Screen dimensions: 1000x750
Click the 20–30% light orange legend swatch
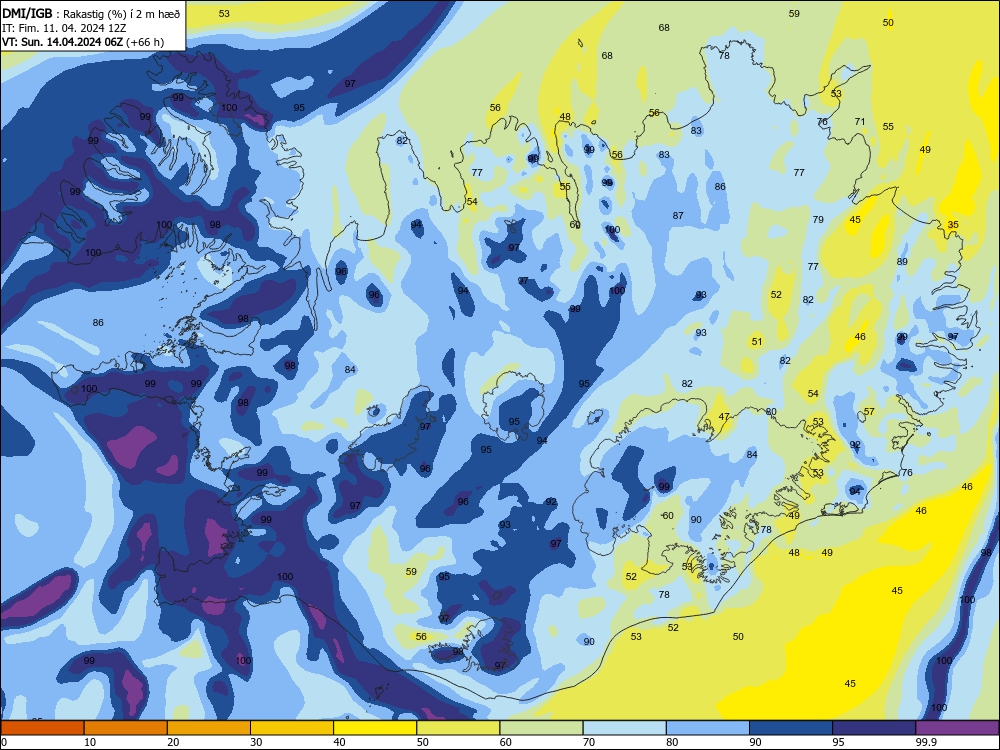[x=209, y=728]
